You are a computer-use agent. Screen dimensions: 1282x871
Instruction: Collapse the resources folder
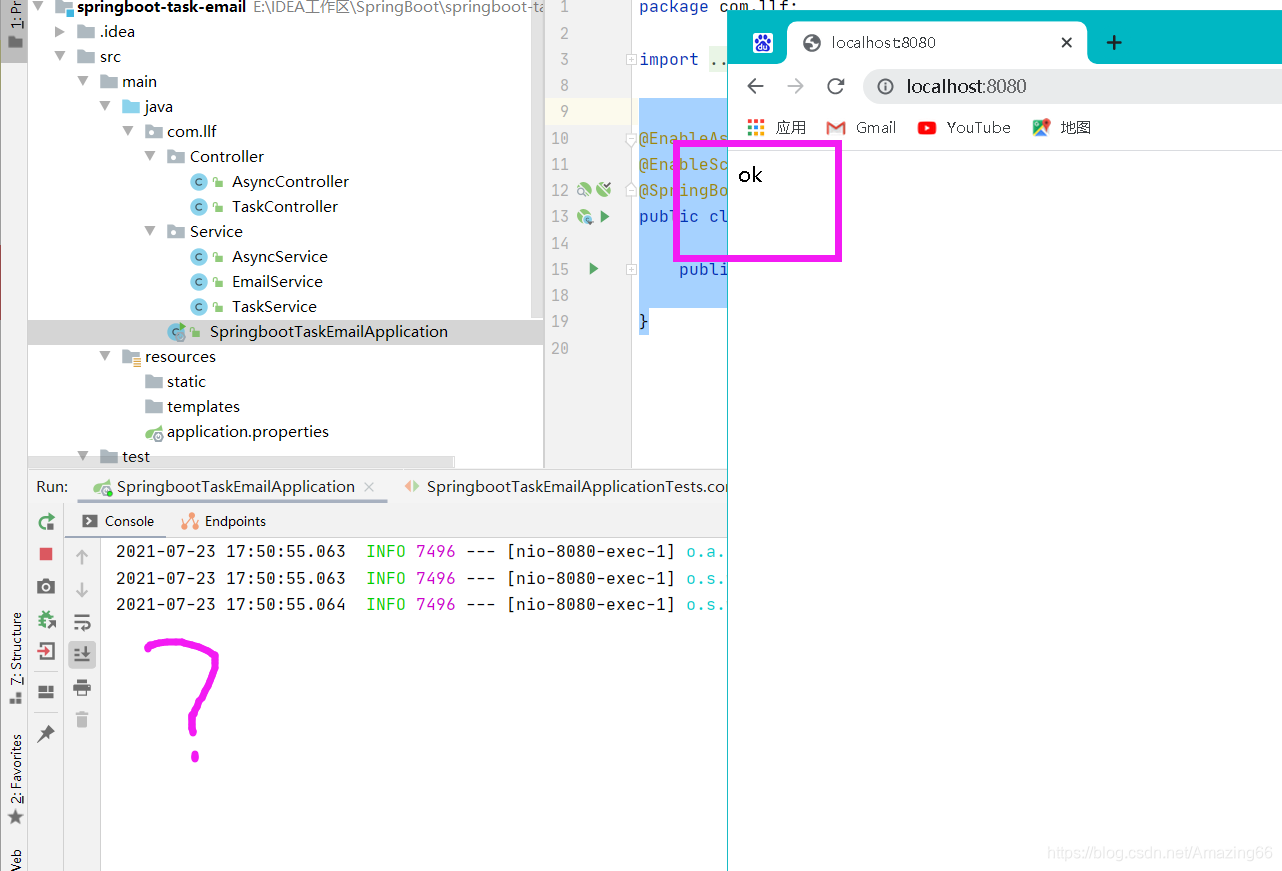tap(105, 356)
